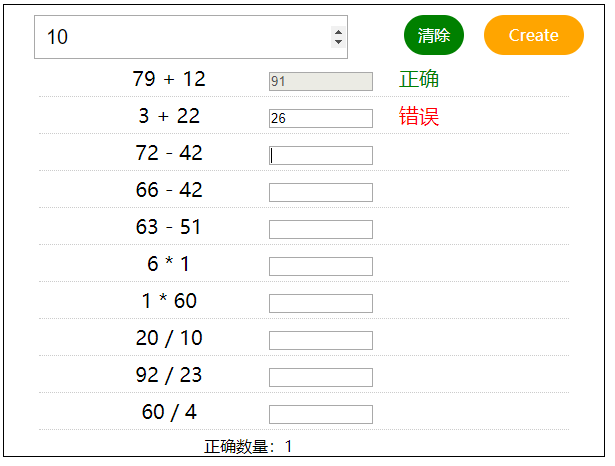This screenshot has height=466, width=615.
Task: Click the 79 + 12 question text
Action: tap(169, 79)
